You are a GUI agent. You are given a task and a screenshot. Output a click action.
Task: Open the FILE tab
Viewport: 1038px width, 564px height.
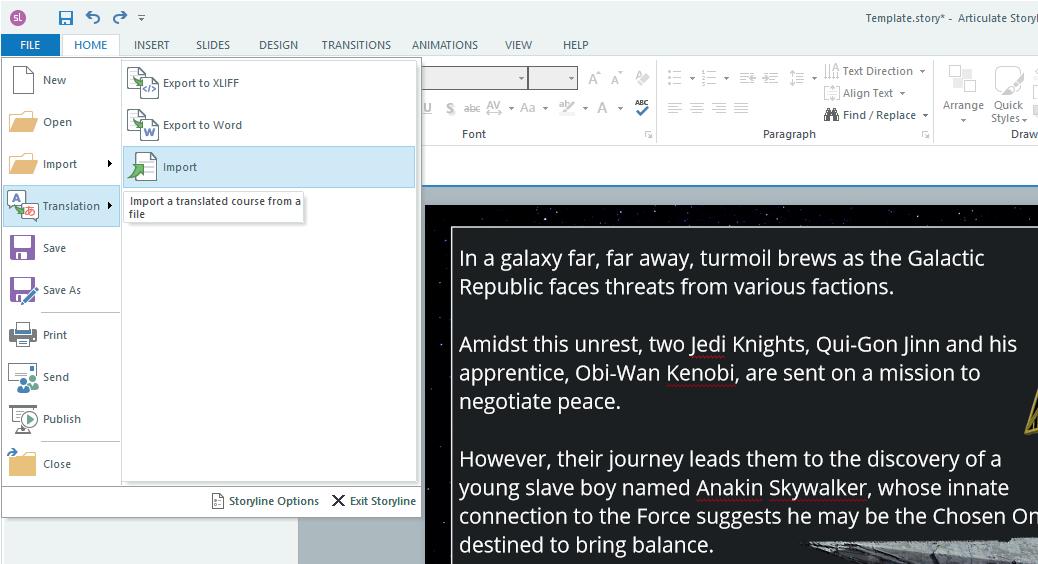point(30,45)
